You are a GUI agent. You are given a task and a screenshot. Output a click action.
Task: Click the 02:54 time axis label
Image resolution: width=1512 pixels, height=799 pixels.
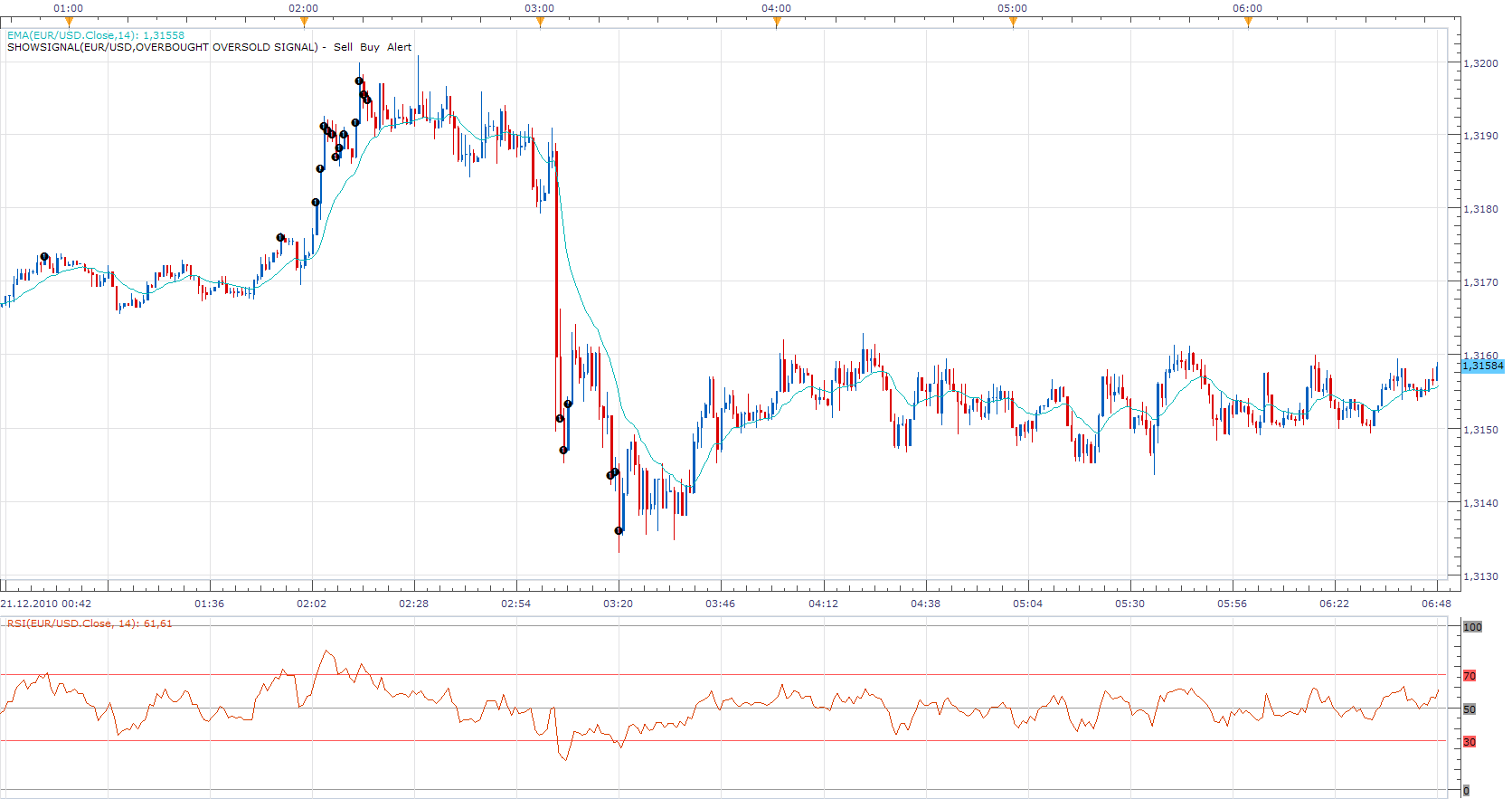pyautogui.click(x=516, y=604)
